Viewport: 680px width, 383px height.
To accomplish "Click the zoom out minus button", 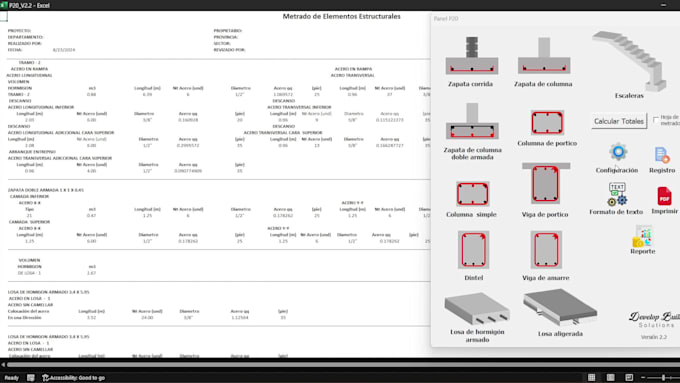I will [x=643, y=378].
